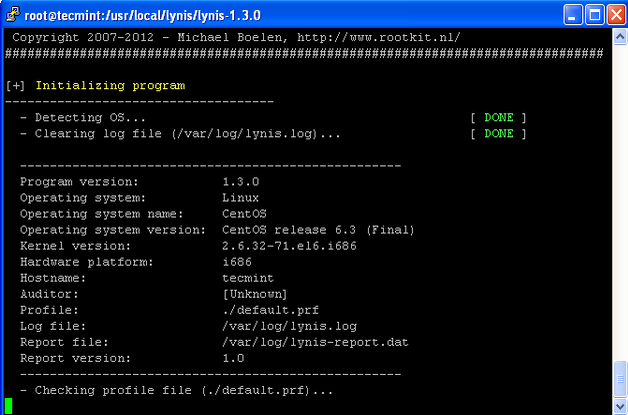This screenshot has height=415, width=628.
Task: Click the [+] marker before Initializing
Action: 15,86
